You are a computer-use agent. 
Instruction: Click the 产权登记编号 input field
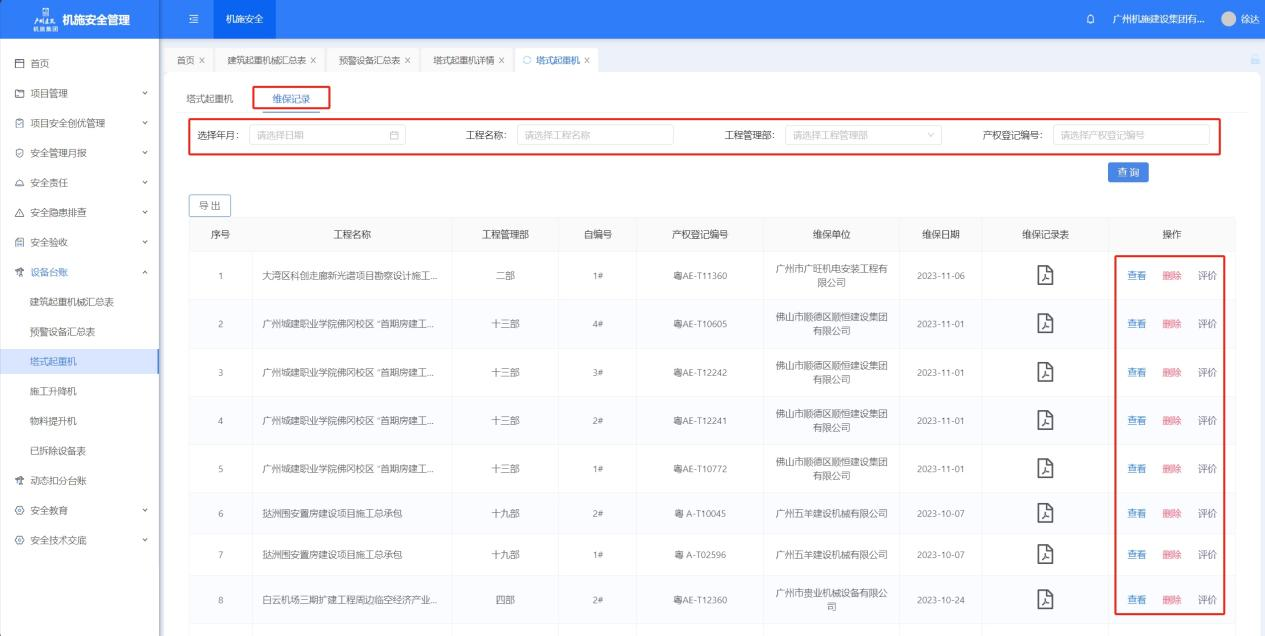point(1130,135)
